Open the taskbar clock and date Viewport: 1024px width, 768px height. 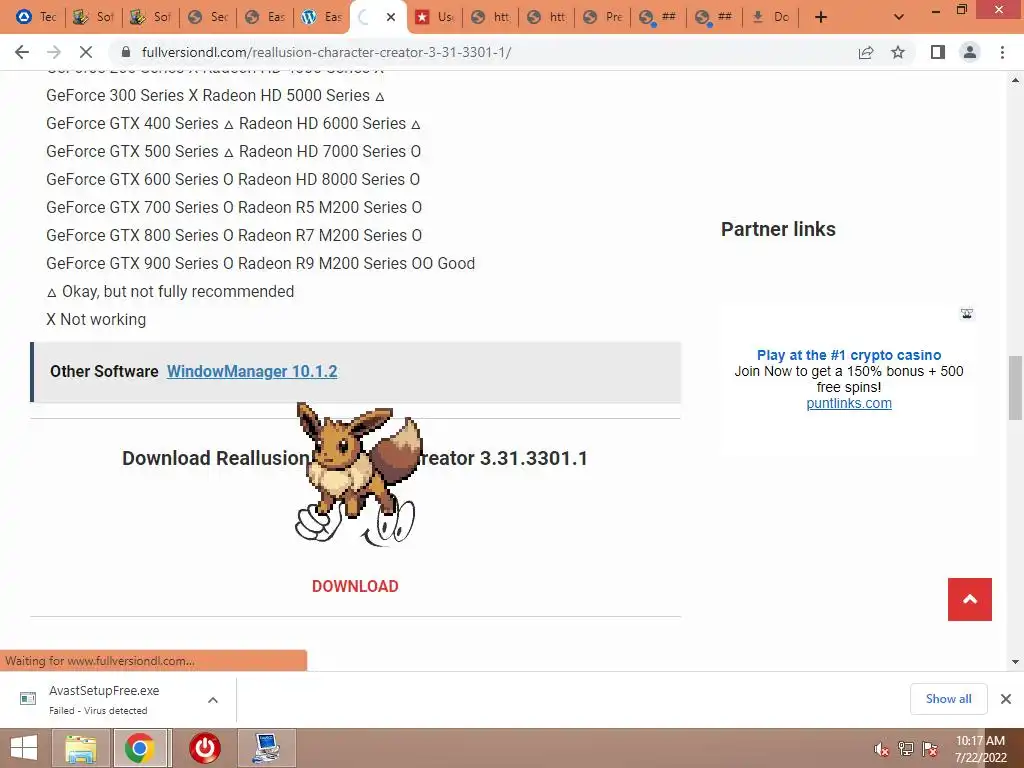tap(980, 749)
